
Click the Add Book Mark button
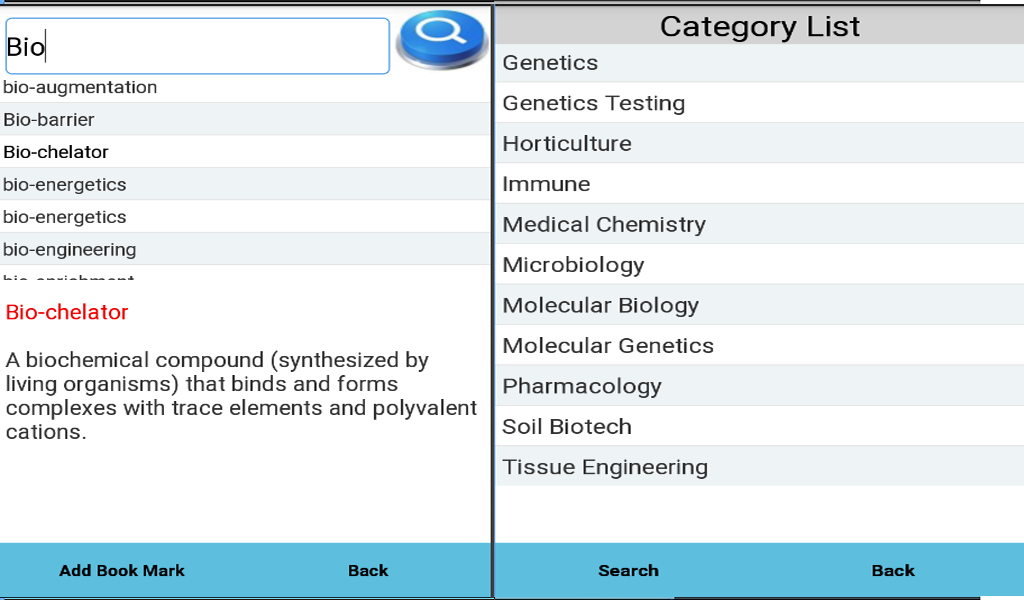122,570
